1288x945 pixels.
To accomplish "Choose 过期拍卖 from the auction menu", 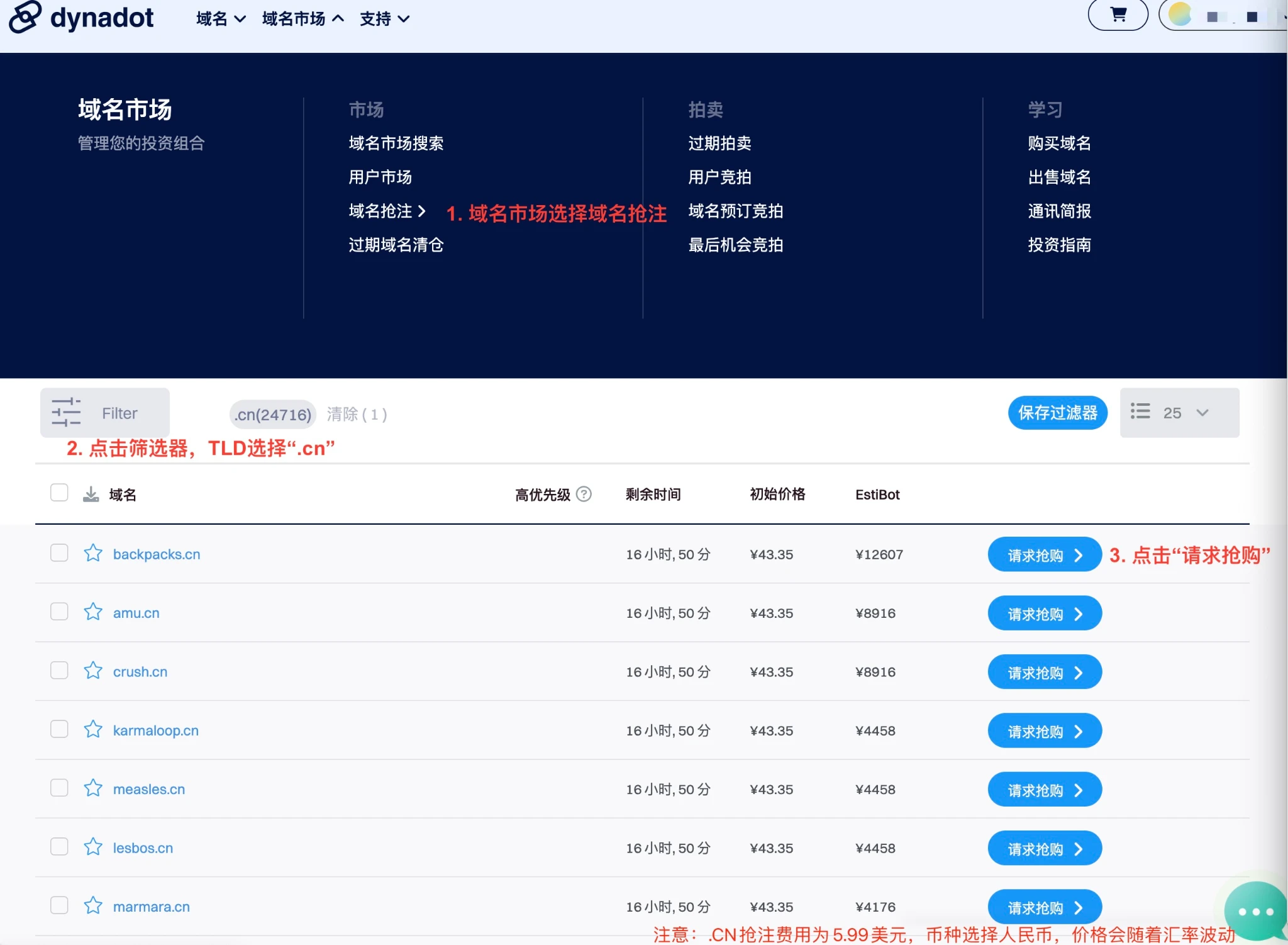I will pyautogui.click(x=719, y=143).
